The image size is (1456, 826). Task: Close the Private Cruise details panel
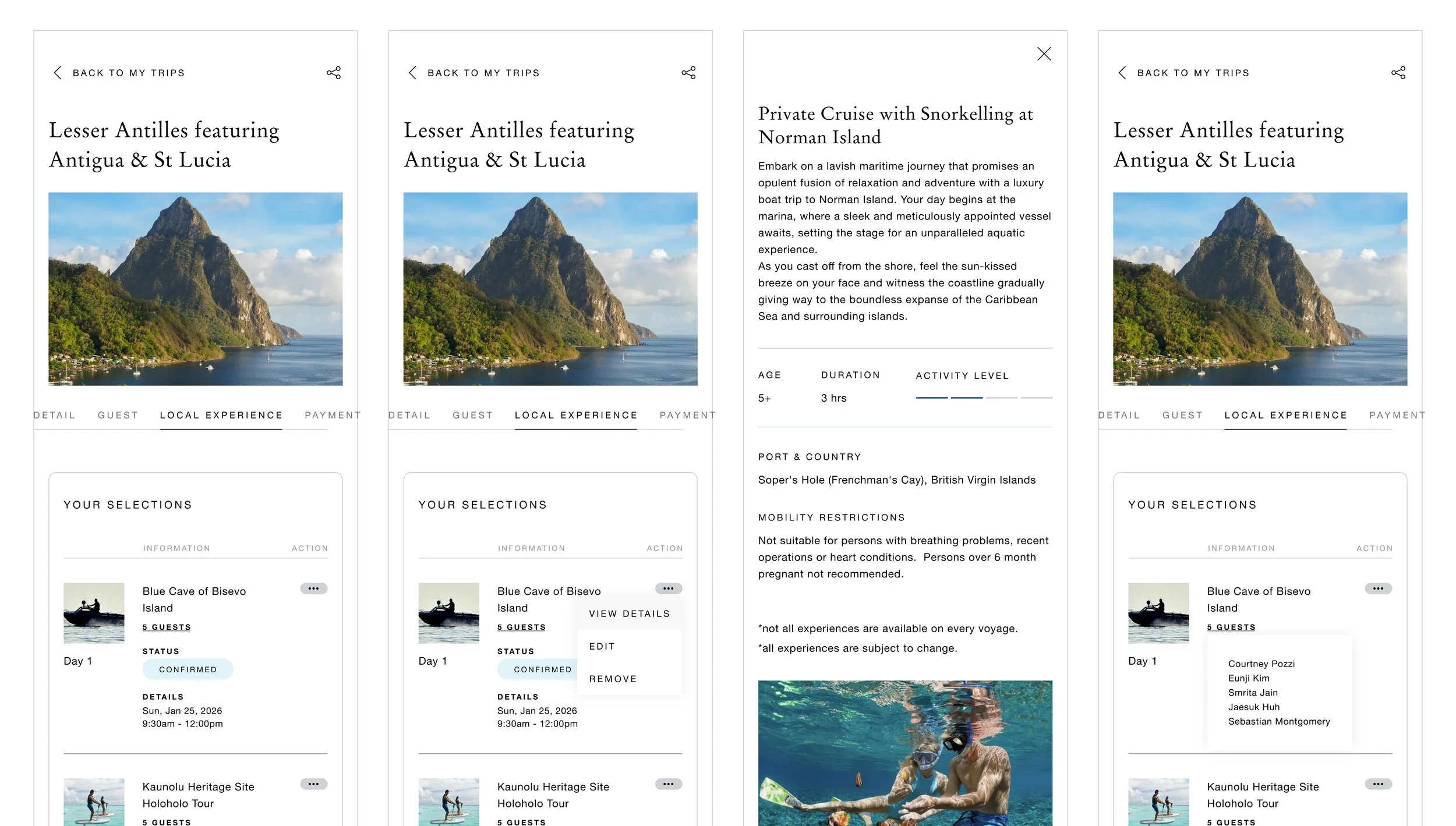point(1044,54)
